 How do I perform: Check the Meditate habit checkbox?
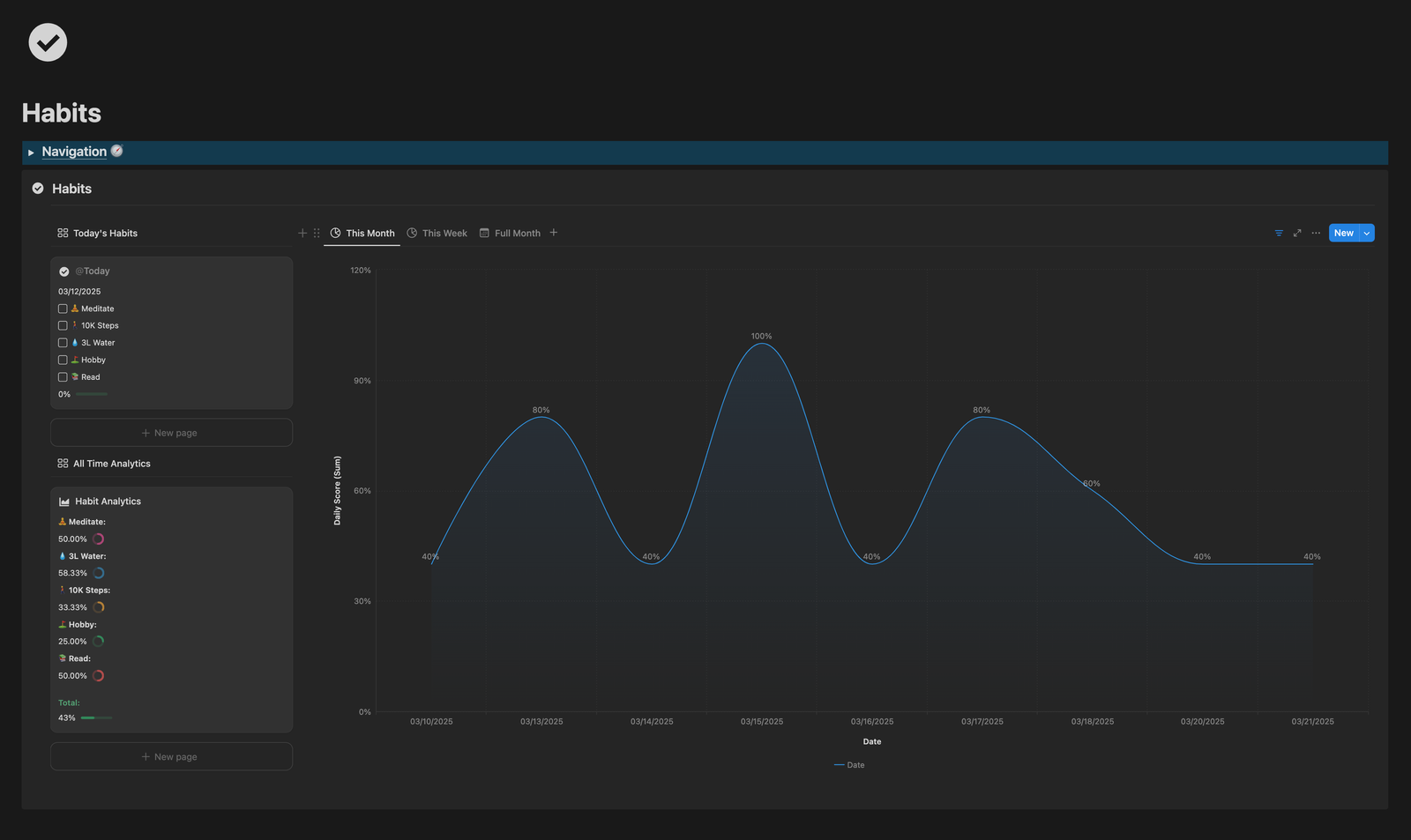(x=63, y=308)
